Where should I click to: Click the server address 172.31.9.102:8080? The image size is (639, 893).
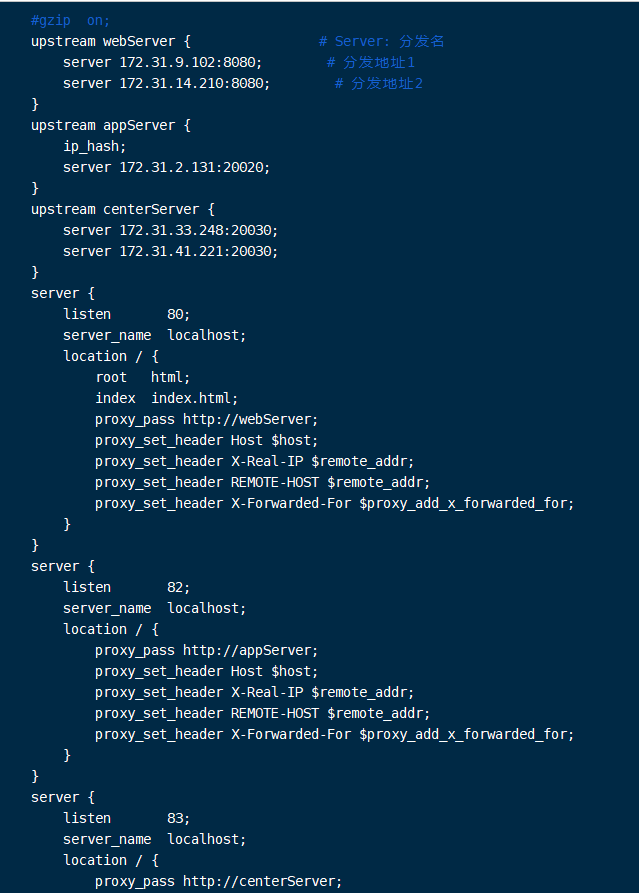(190, 62)
